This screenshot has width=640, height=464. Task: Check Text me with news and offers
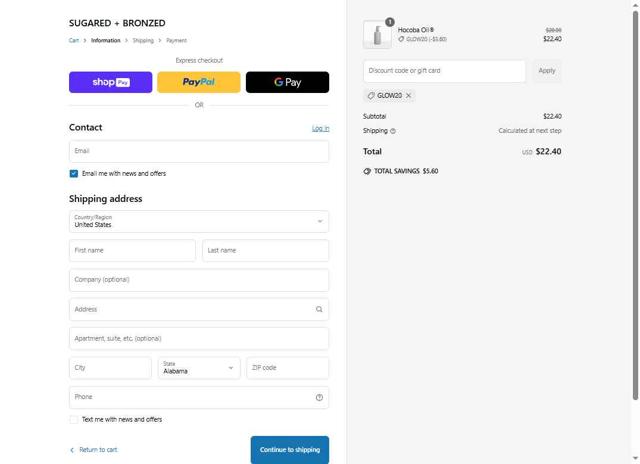(x=74, y=420)
